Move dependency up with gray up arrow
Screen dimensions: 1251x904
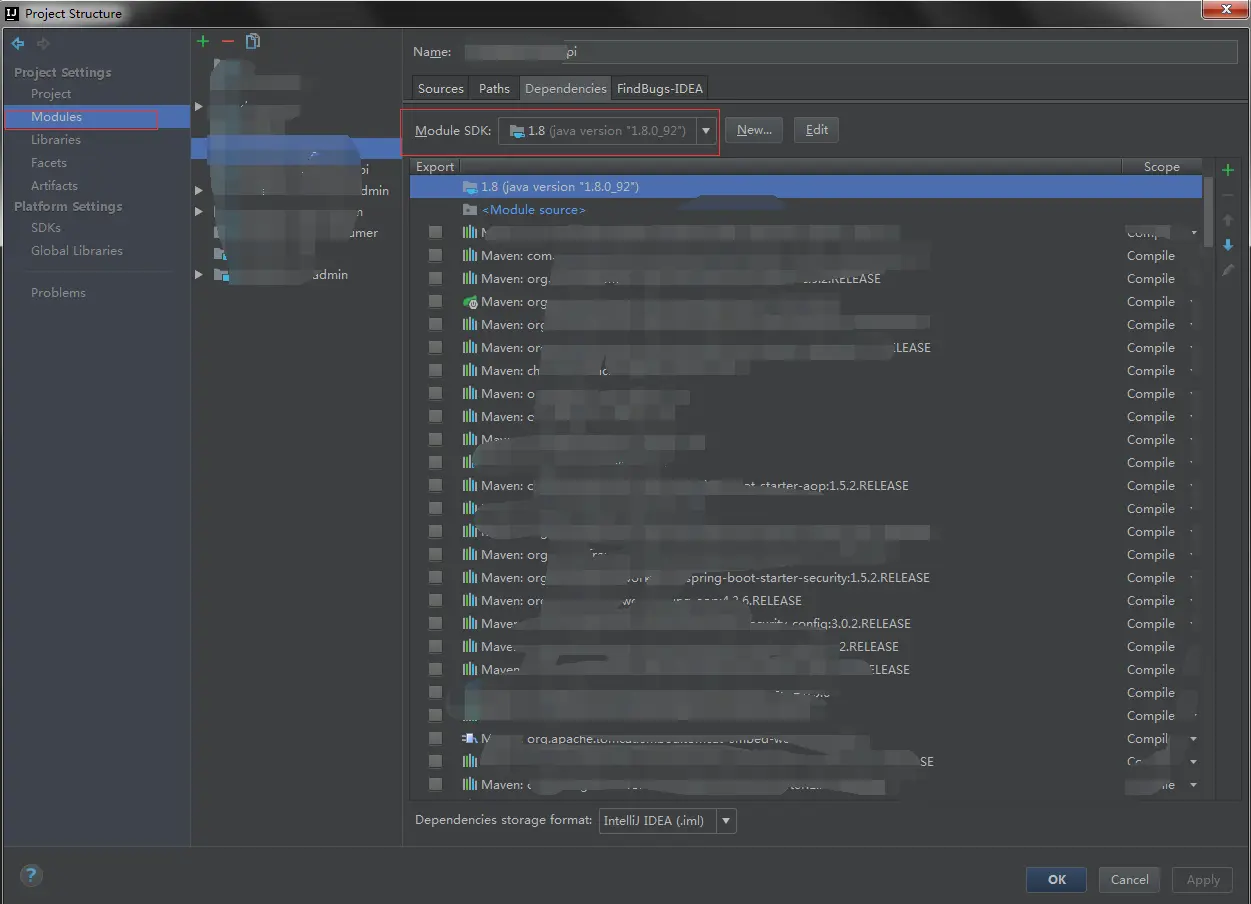tap(1228, 220)
